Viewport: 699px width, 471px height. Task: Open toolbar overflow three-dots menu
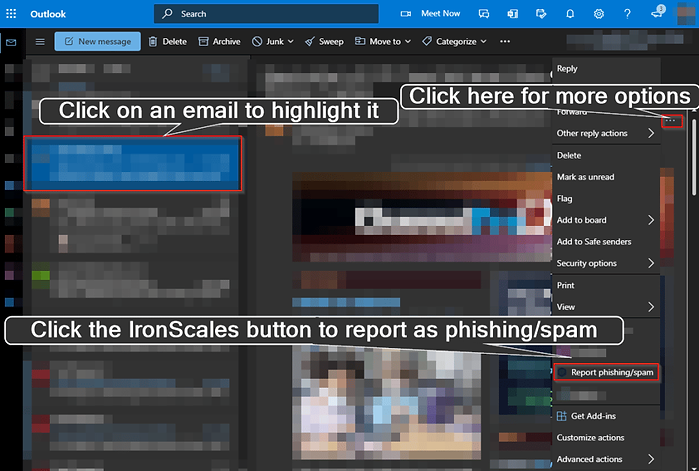click(505, 41)
